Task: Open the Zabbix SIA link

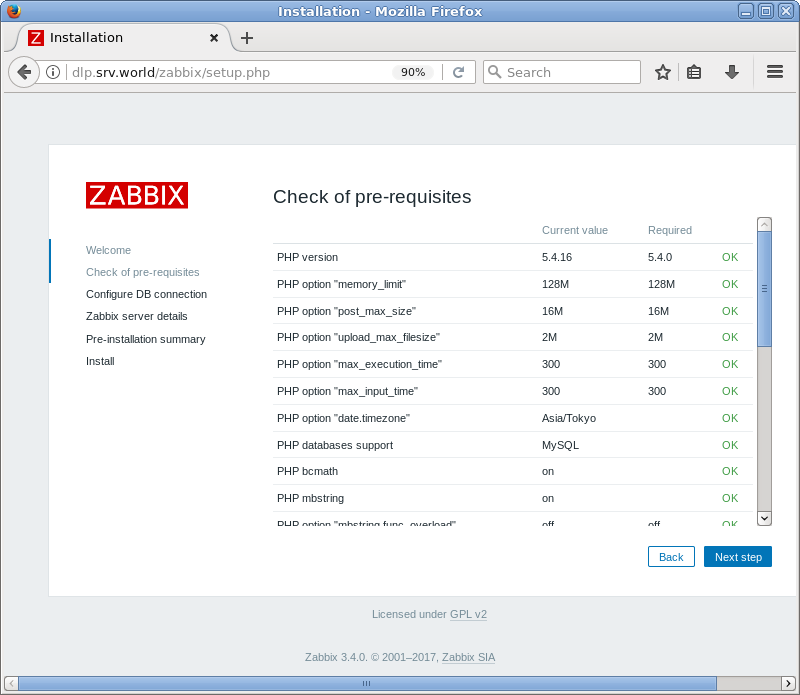Action: point(468,657)
